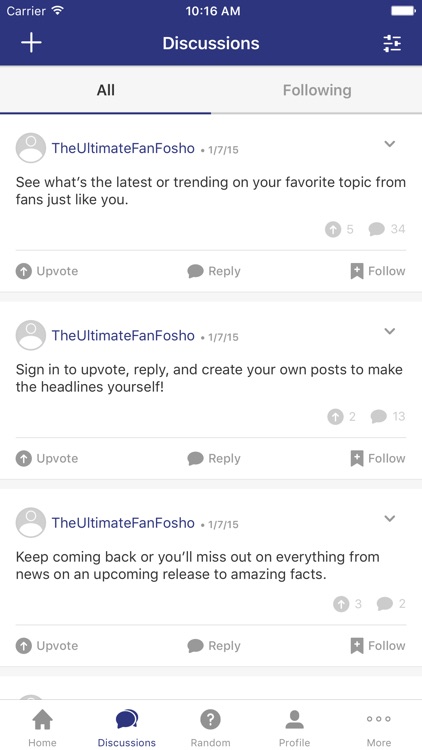Upvote the "See what's the latest" post
Image resolution: width=422 pixels, height=750 pixels.
pos(47,271)
